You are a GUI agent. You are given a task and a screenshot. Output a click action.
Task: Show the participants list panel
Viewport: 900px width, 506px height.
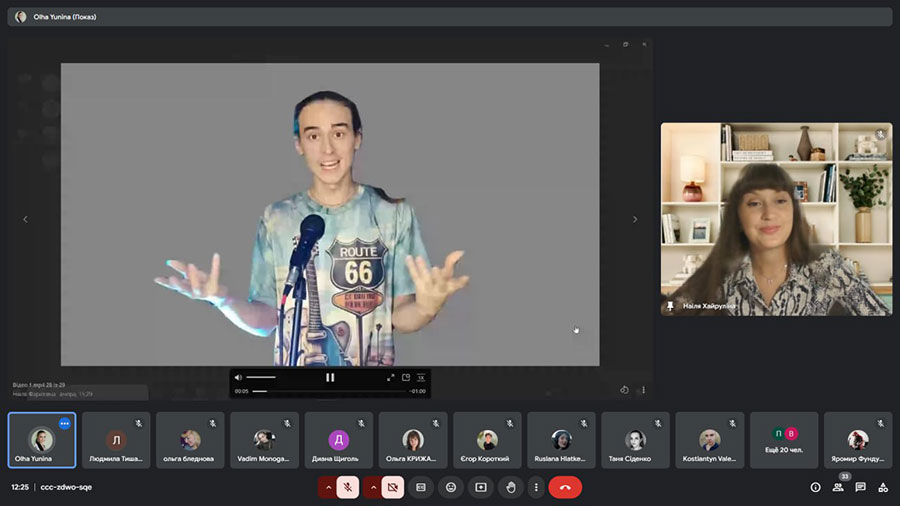(x=838, y=487)
